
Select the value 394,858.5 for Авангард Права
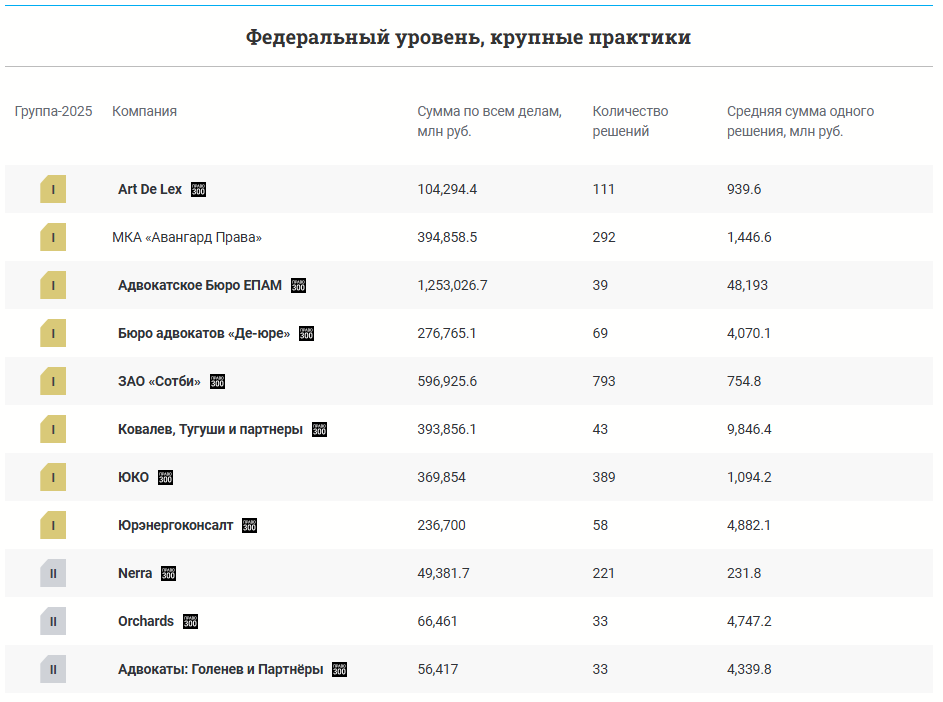point(447,238)
